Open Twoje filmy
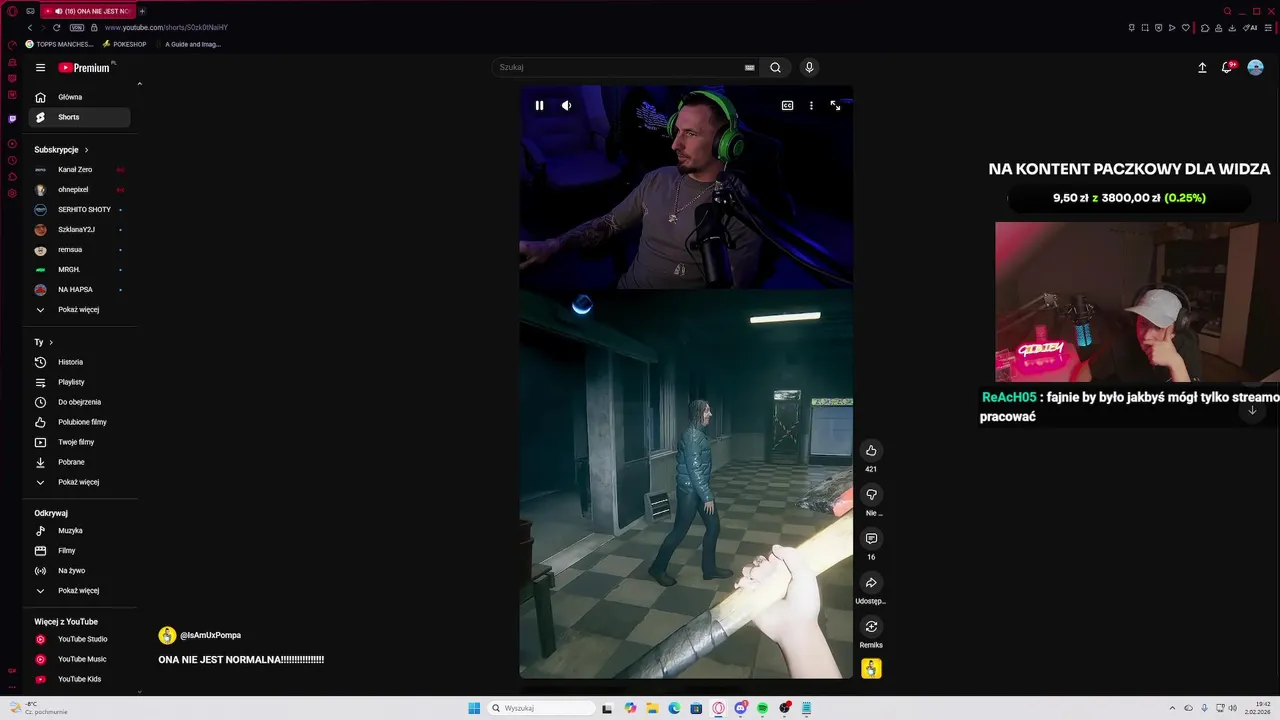The width and height of the screenshot is (1280, 720). [79, 442]
